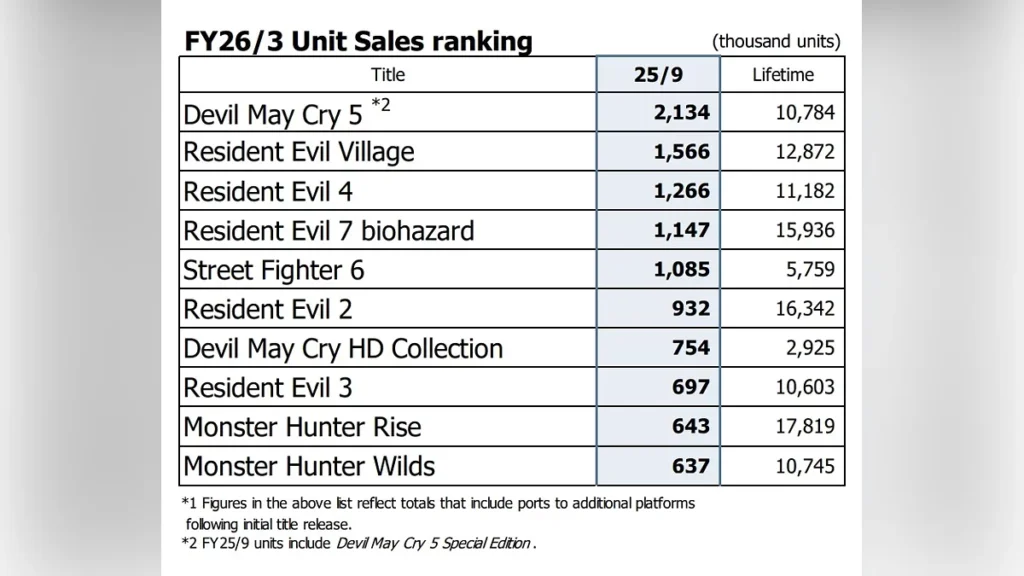Select the 25/9 column header
The width and height of the screenshot is (1024, 576).
tap(658, 74)
